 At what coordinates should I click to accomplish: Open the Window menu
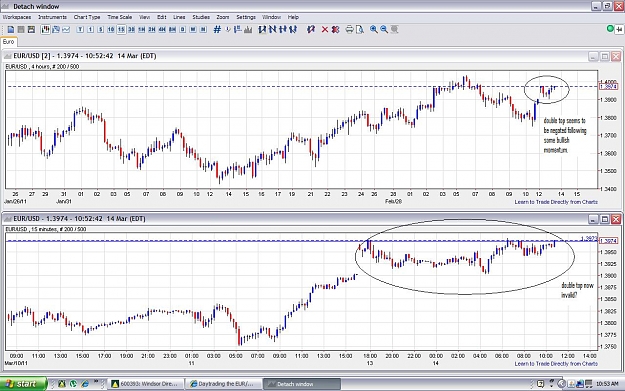[271, 17]
